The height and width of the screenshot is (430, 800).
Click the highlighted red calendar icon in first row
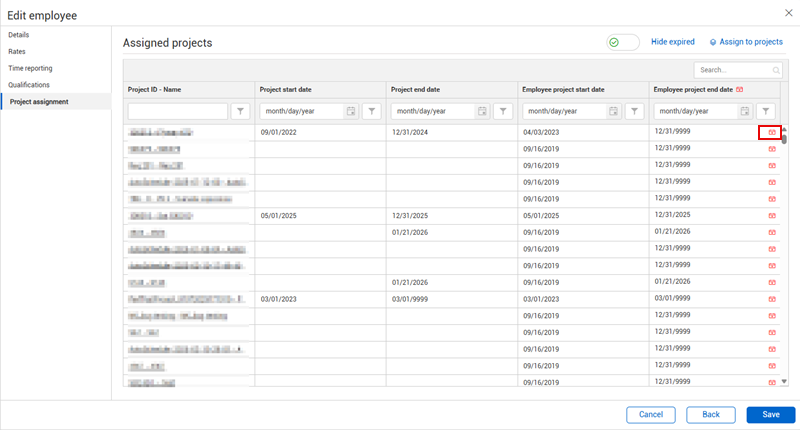771,132
